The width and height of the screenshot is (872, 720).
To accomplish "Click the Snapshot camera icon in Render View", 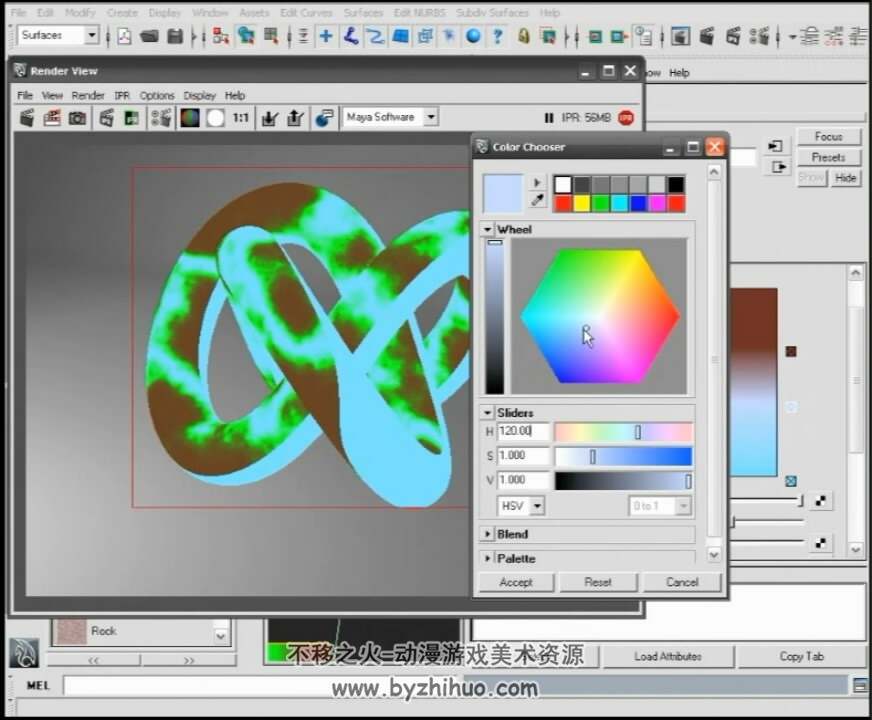I will pyautogui.click(x=77, y=118).
